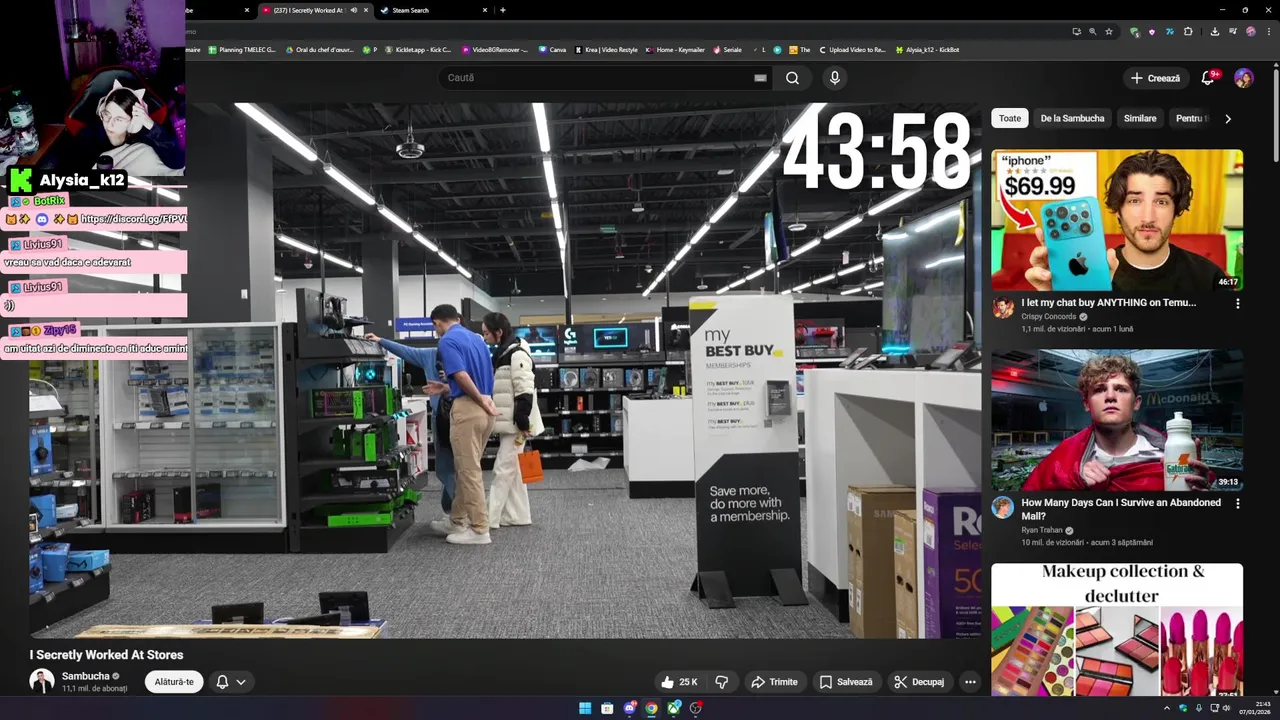Open options menu for Temu video suggestion
Image resolution: width=1280 pixels, height=720 pixels.
pos(1237,304)
